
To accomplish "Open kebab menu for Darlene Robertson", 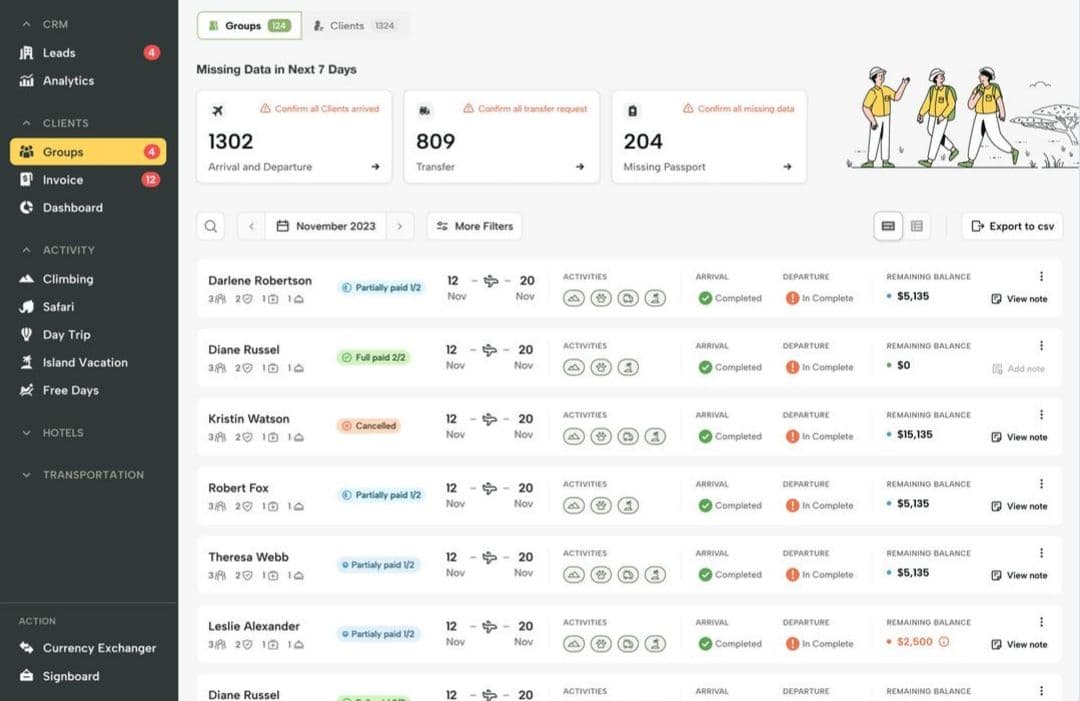I will [1041, 277].
